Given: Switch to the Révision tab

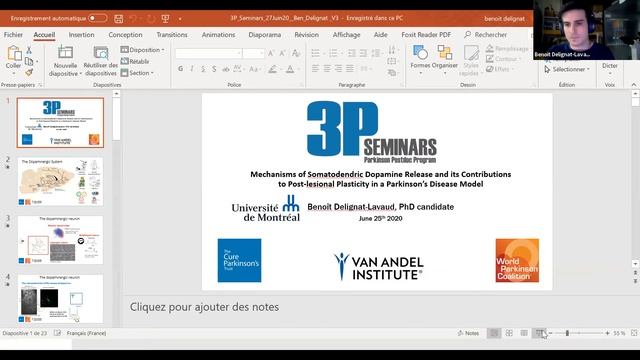Looking at the screenshot, I should coord(307,35).
